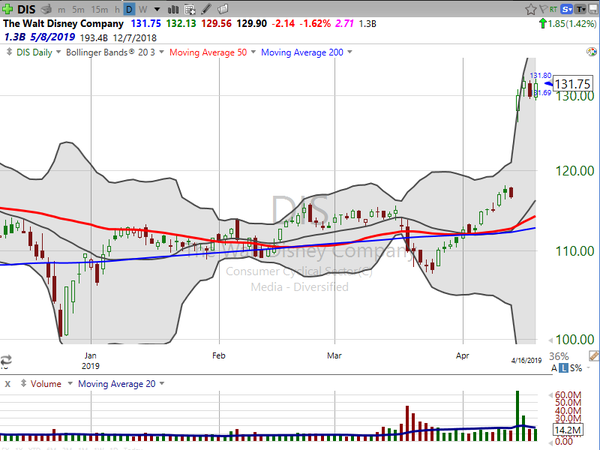Screen dimensions: 600x450
Task: Switch to the 5m timeframe
Action: [x=78, y=9]
